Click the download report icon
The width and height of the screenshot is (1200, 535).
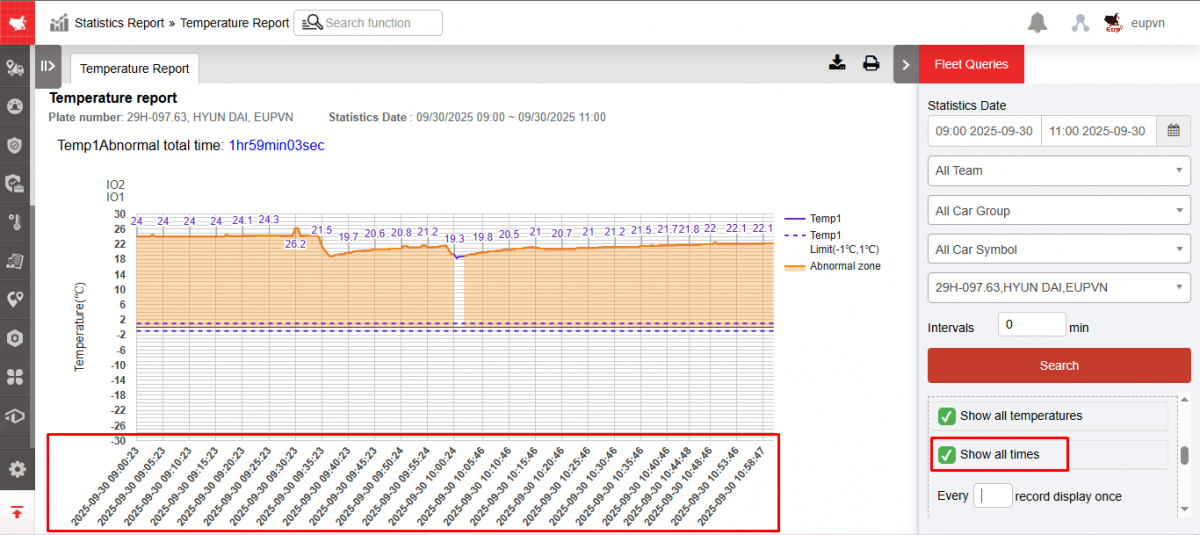pos(837,63)
